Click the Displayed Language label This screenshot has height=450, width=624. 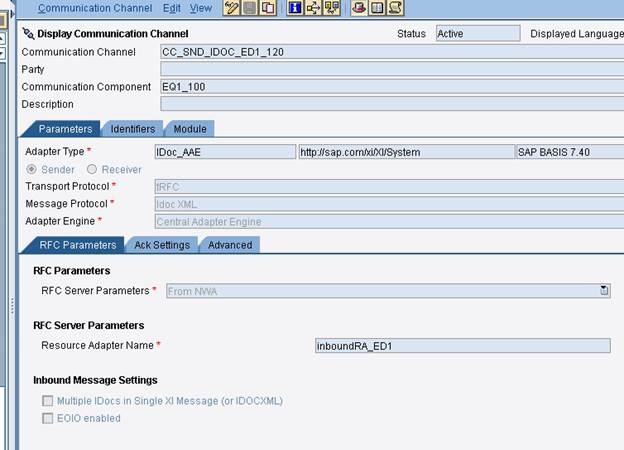pyautogui.click(x=577, y=34)
